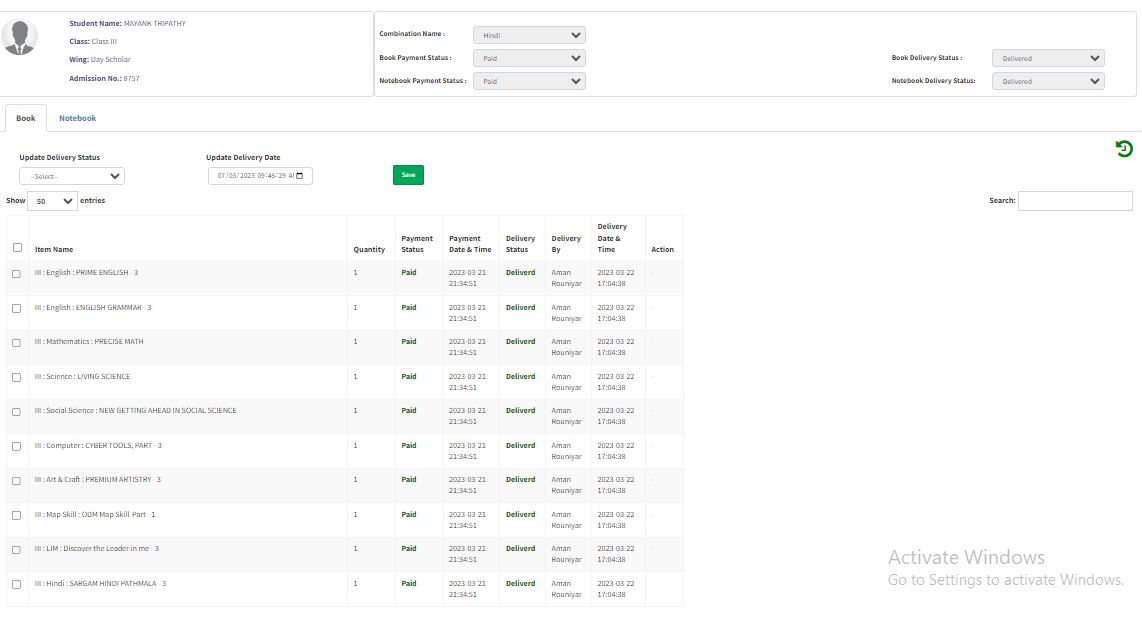1142x621 pixels.
Task: Select the PRECISE MATH row checkbox
Action: click(x=17, y=343)
